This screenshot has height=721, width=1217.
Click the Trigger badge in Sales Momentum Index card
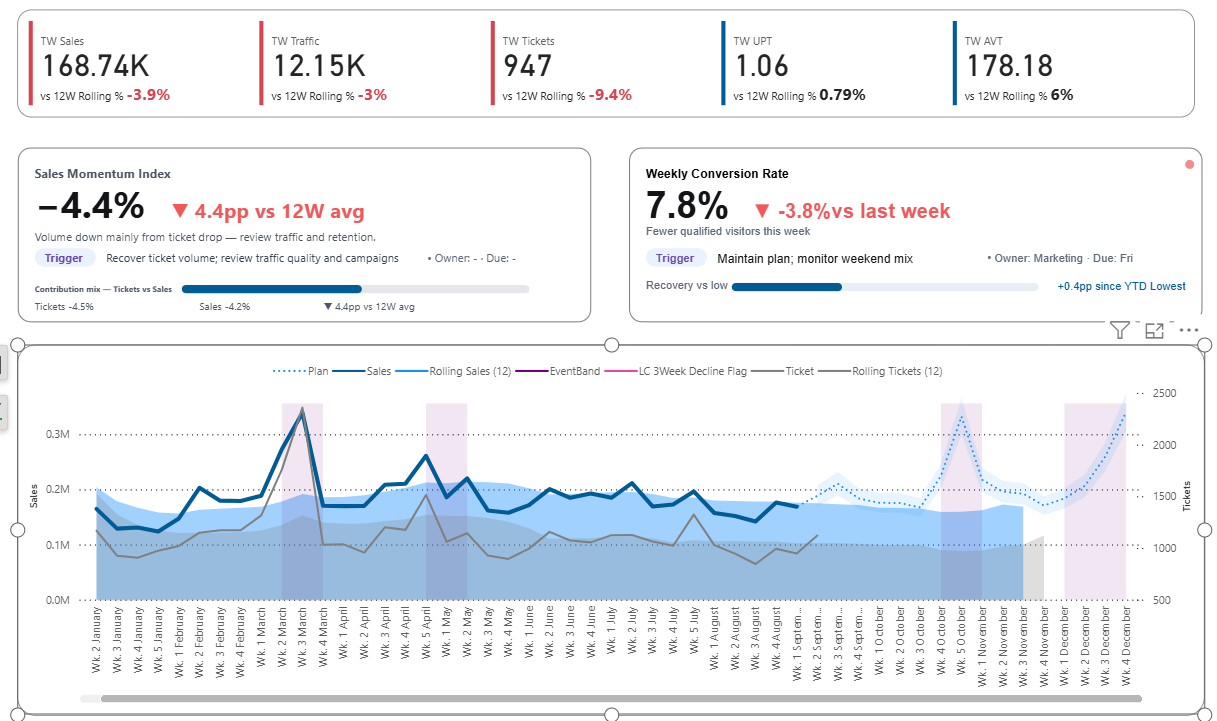point(64,258)
